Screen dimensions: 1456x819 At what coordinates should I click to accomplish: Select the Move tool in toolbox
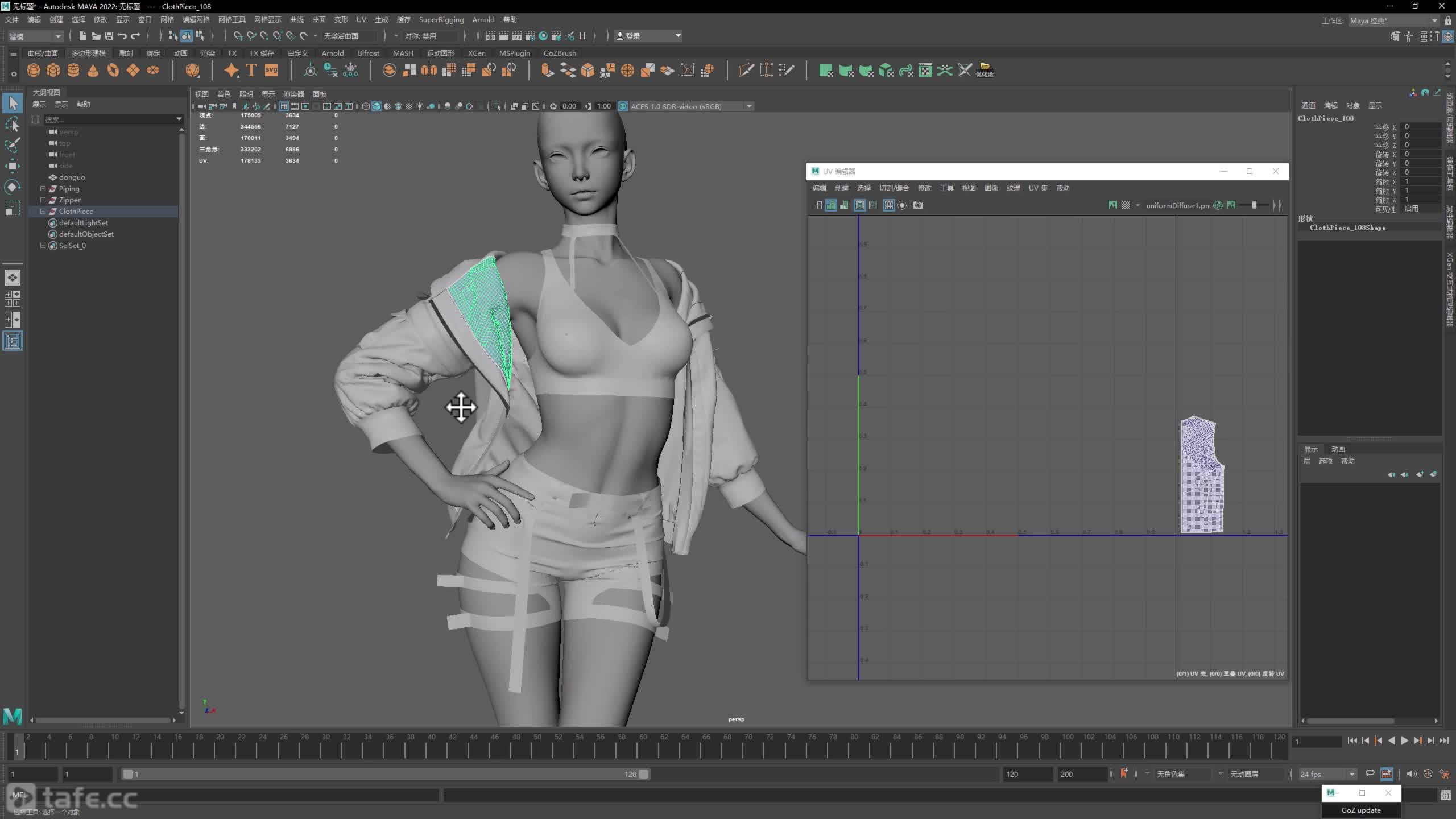coord(12,166)
